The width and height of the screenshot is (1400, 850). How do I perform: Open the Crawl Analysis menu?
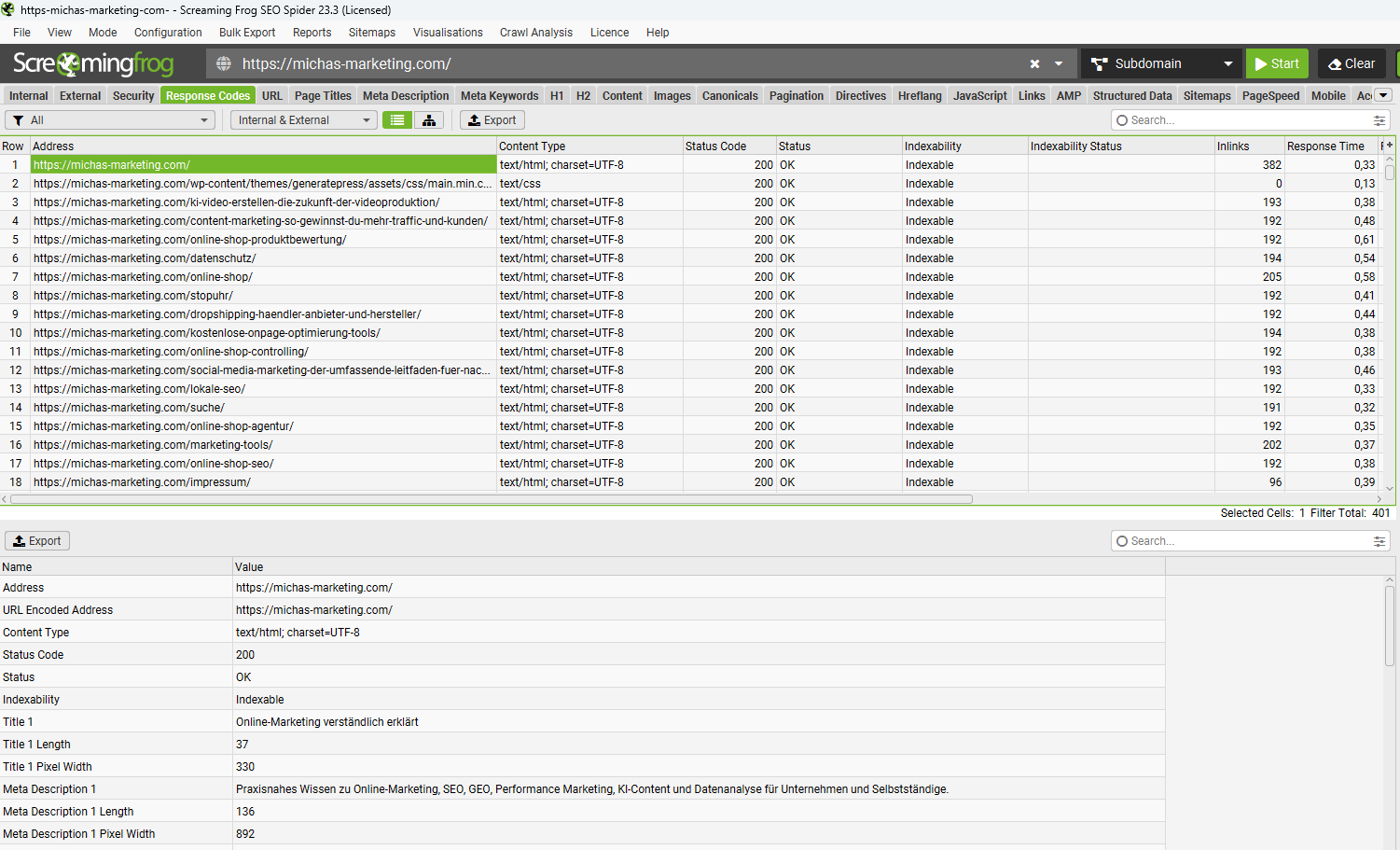(x=536, y=32)
